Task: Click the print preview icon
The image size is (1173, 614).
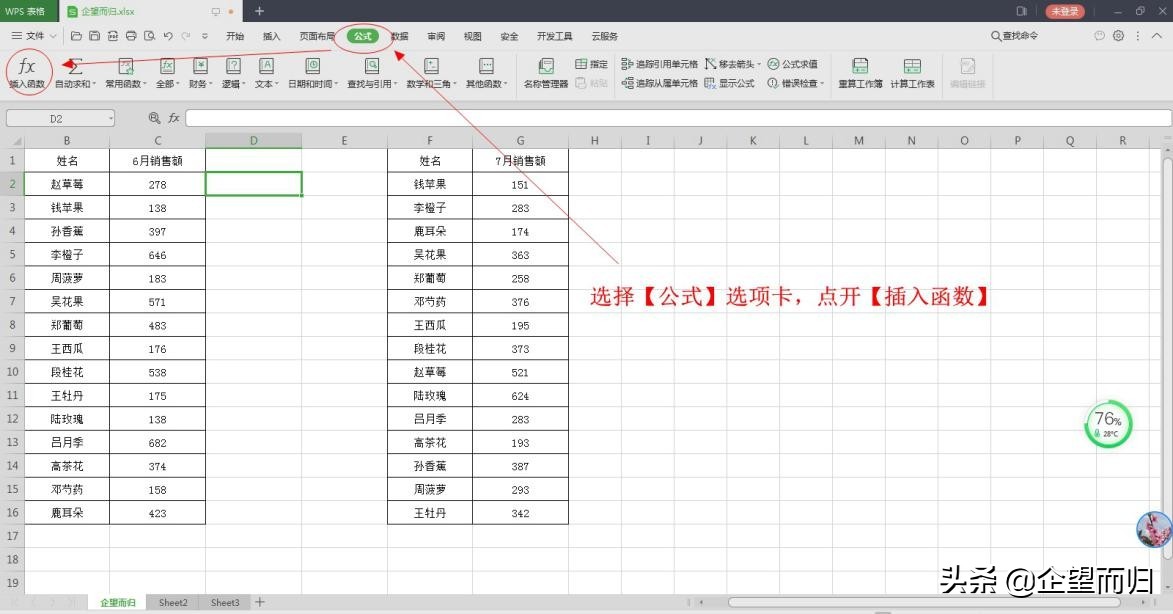Action: pos(150,35)
